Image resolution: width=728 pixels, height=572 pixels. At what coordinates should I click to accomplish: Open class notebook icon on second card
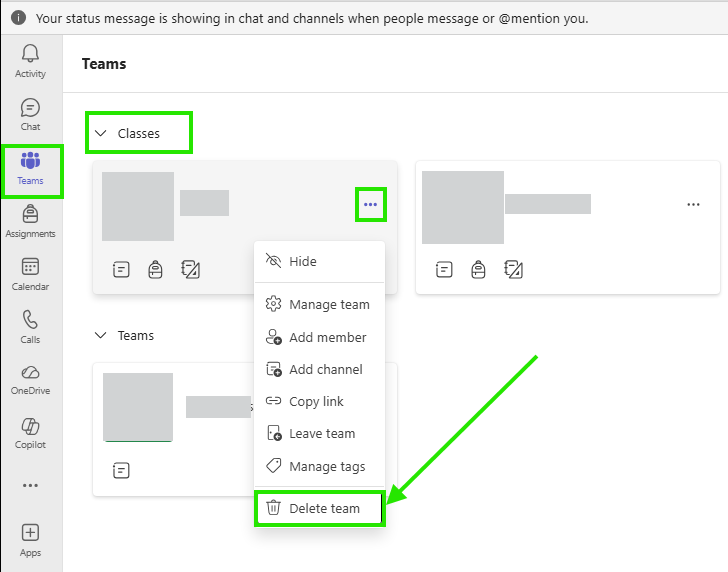pyautogui.click(x=513, y=269)
